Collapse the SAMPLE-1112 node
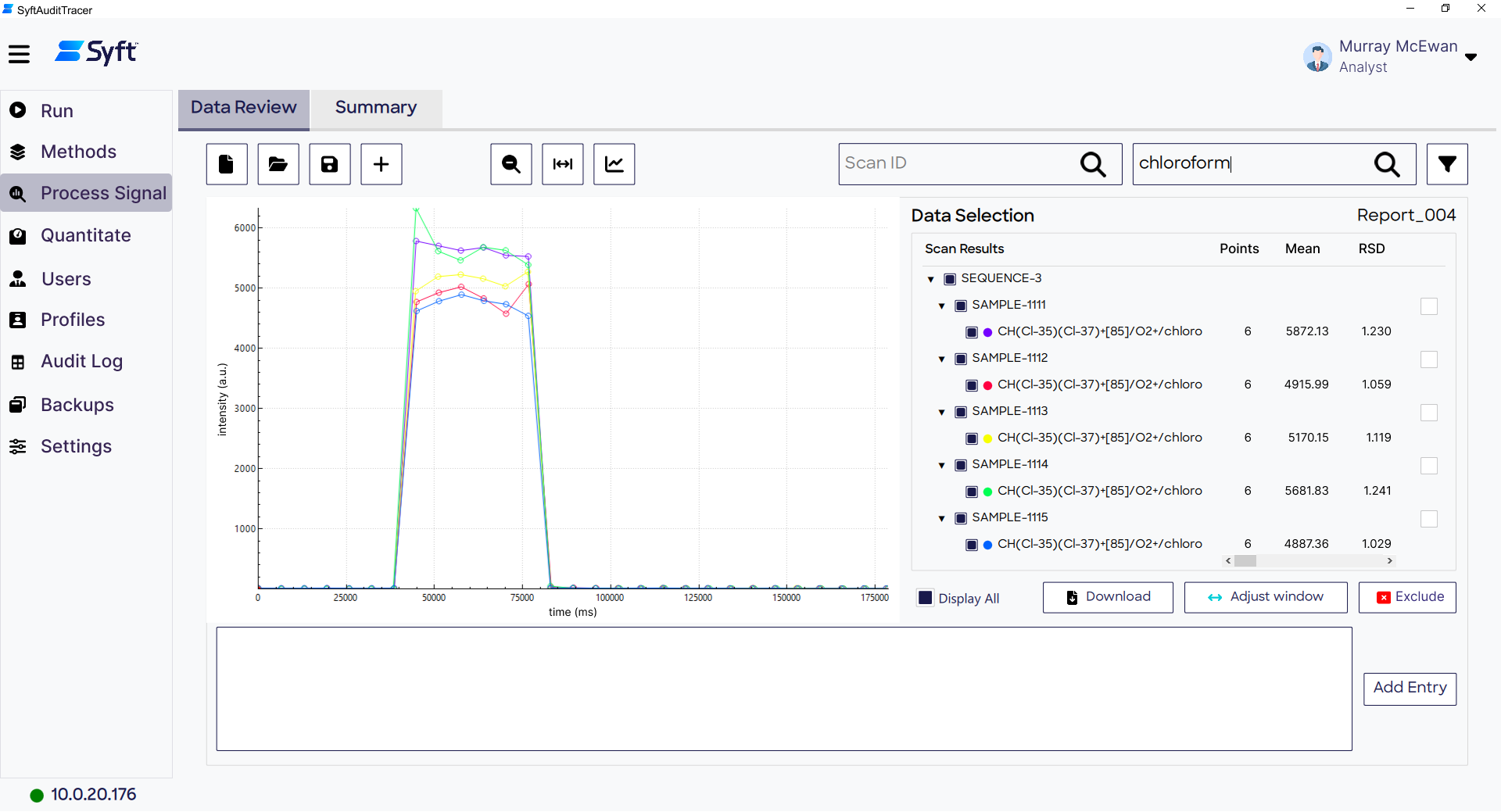This screenshot has width=1501, height=812. (x=941, y=359)
